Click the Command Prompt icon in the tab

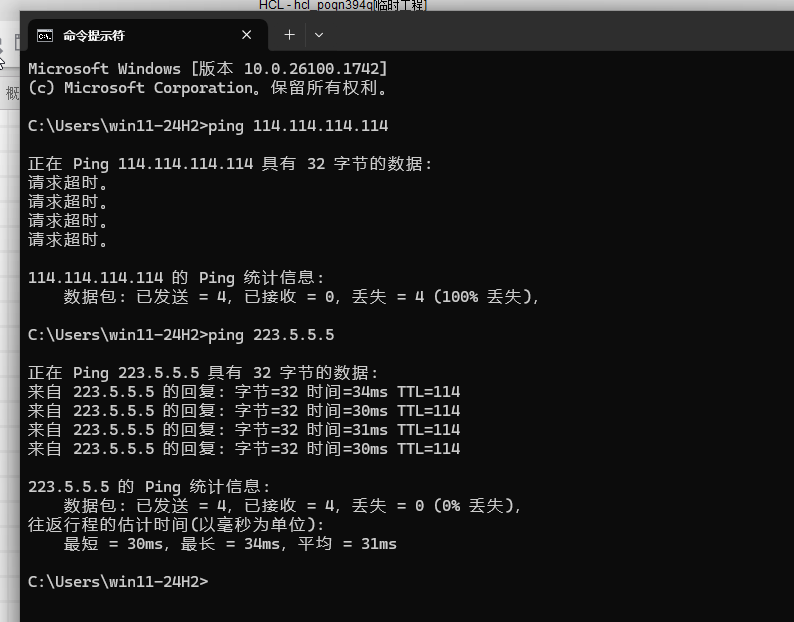45,35
